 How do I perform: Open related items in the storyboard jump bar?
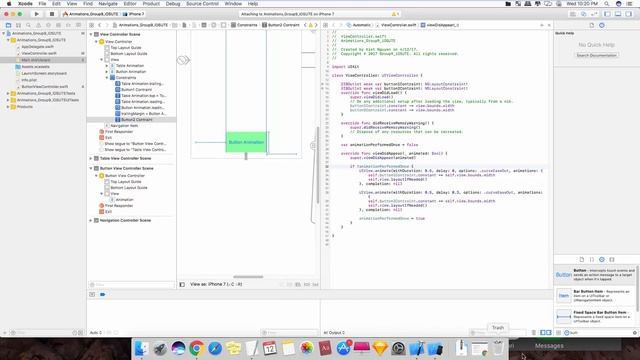(x=91, y=25)
